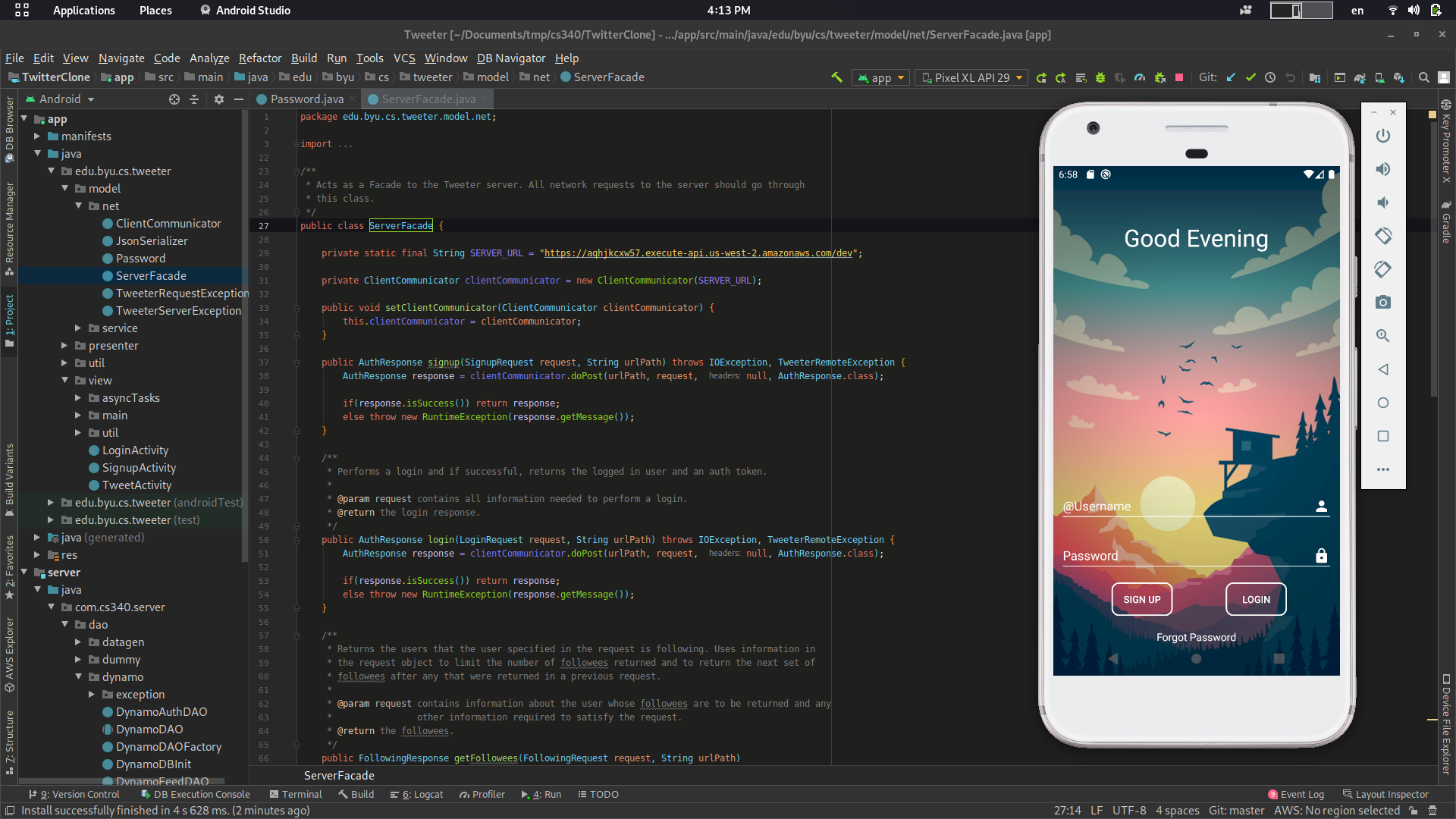Click Search Everywhere magnifier icon
Screen dimensions: 1456x819
[1424, 77]
